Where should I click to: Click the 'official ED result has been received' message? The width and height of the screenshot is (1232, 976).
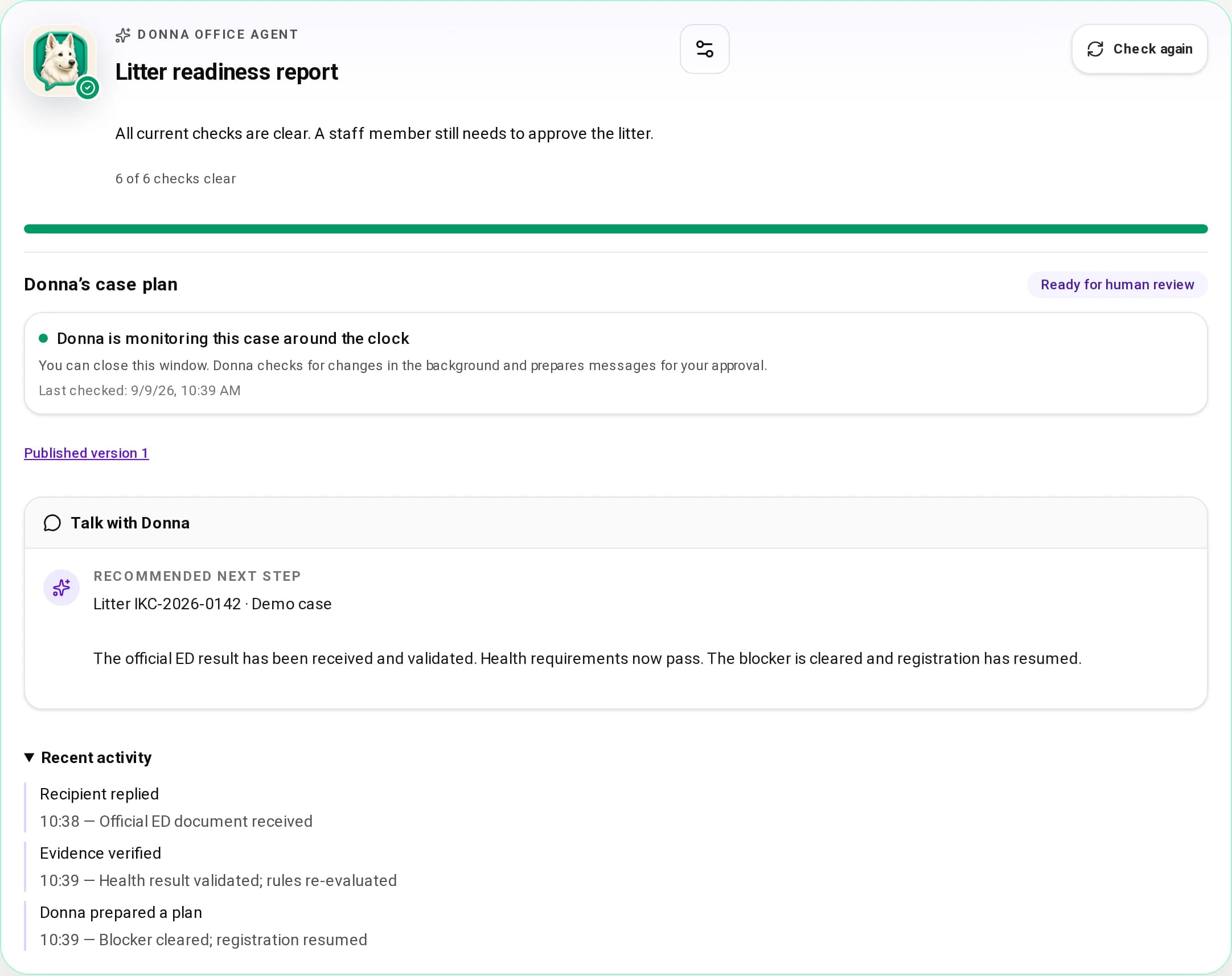[x=588, y=659]
